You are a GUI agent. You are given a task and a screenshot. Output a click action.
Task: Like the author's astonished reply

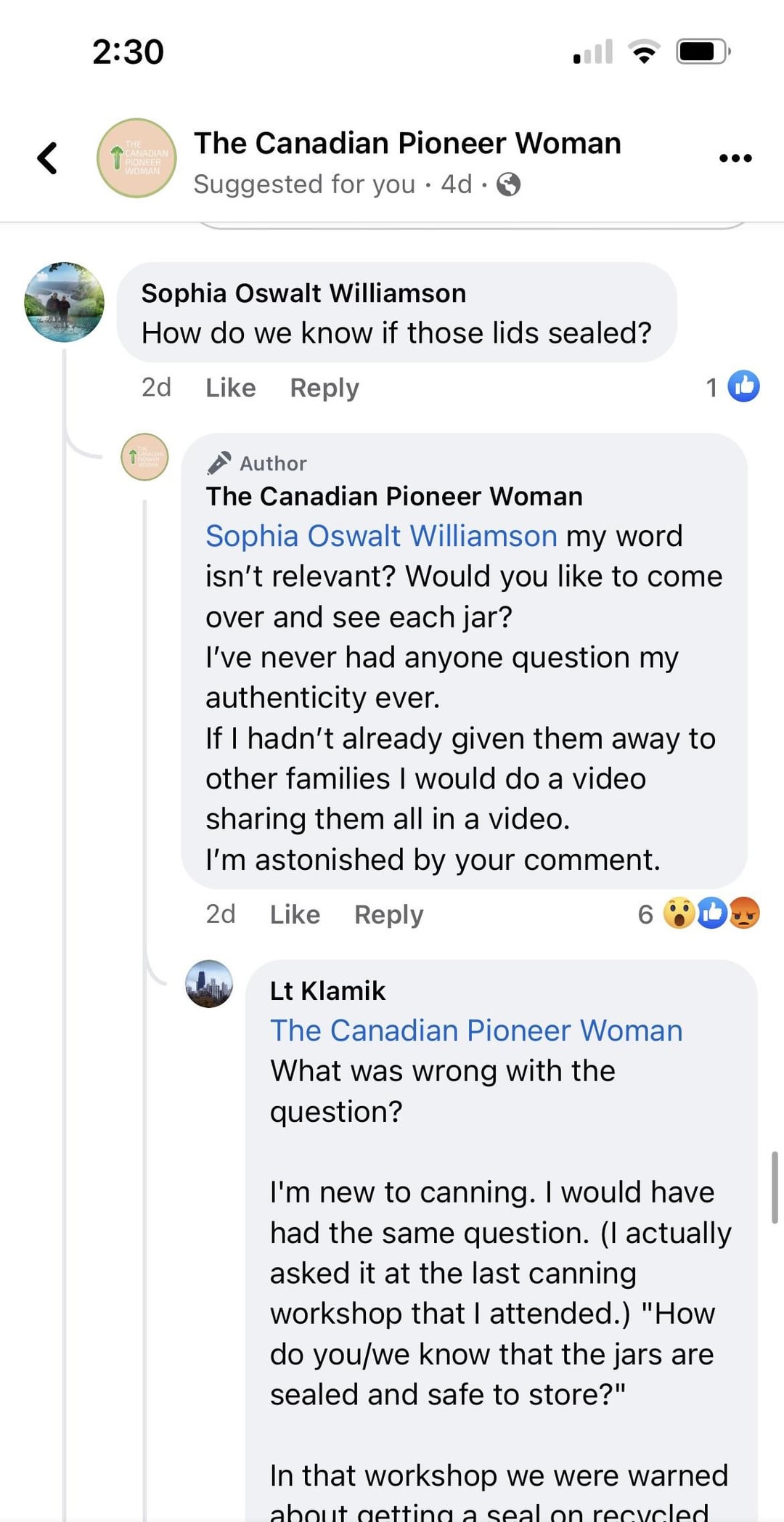pos(294,914)
